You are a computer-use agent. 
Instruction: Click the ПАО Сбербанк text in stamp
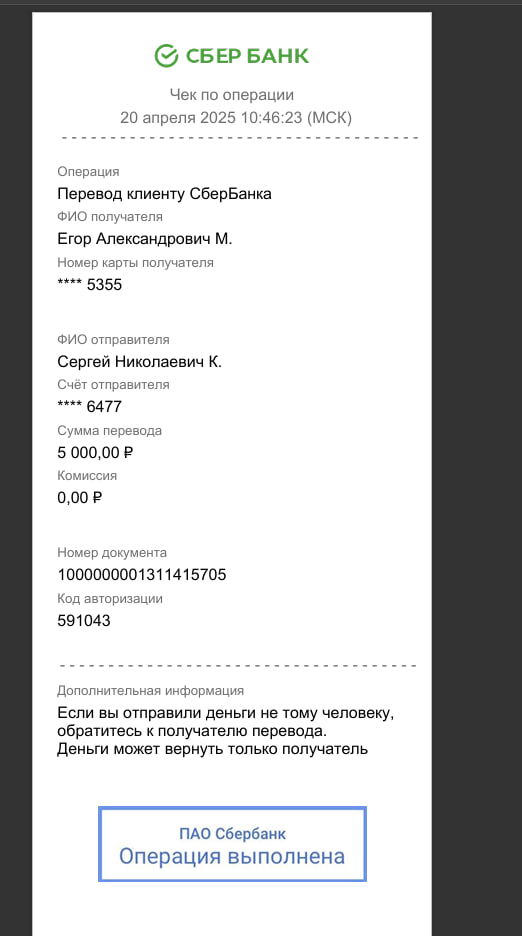coord(232,833)
